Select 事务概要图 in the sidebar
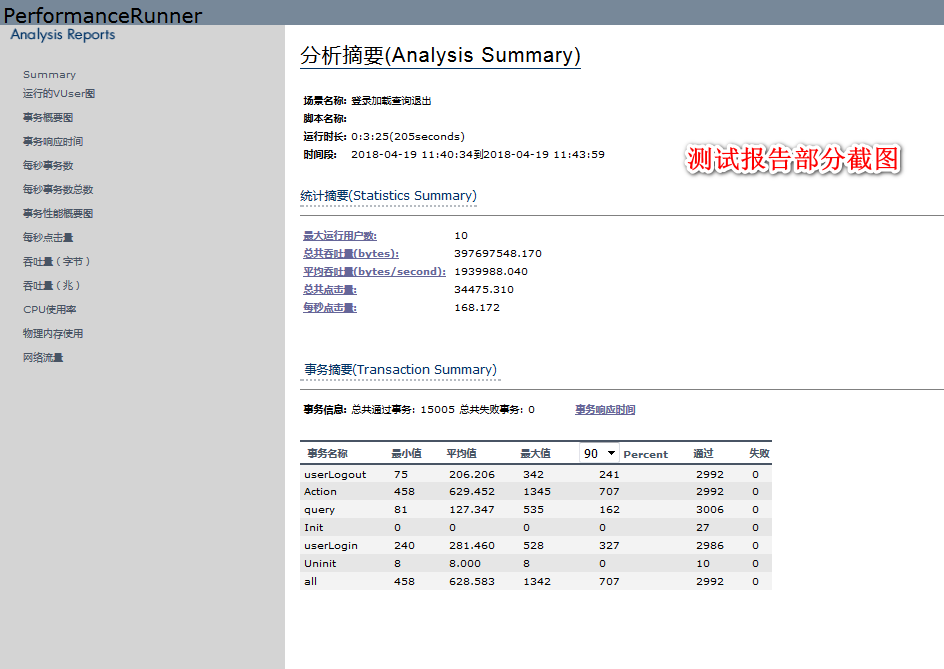Screen dimensions: 944x669 coord(48,118)
